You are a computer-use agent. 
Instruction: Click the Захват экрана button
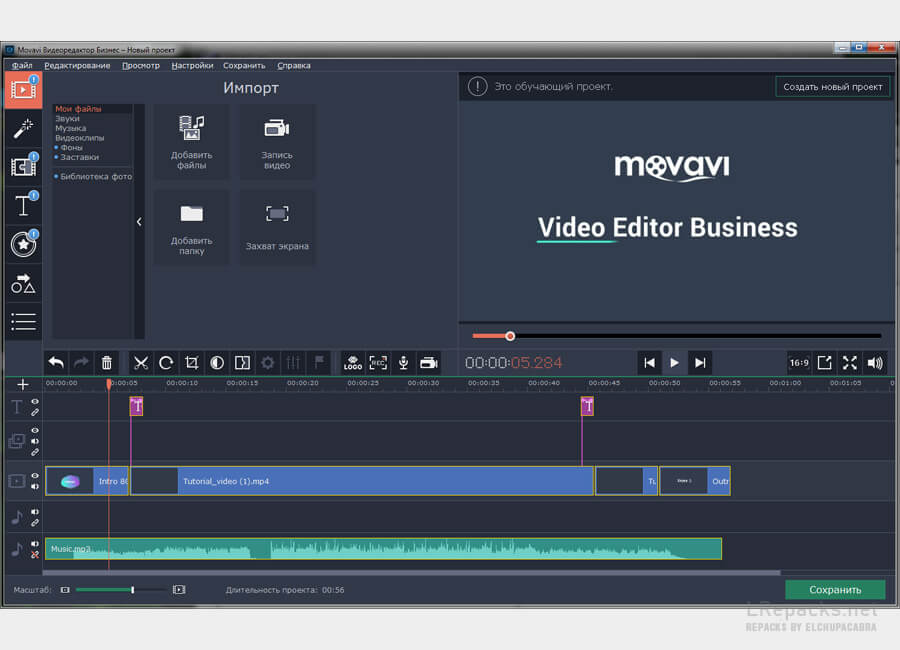[277, 227]
